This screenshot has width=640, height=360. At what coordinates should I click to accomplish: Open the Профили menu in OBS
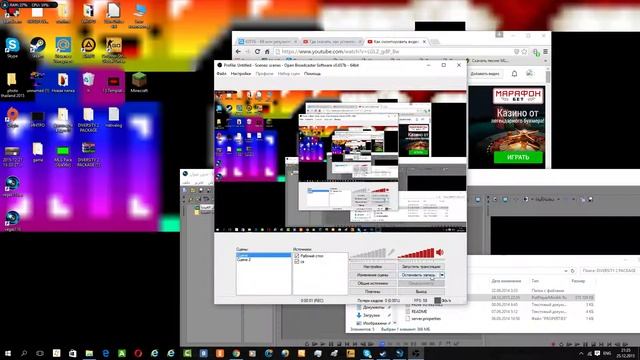pyautogui.click(x=264, y=74)
